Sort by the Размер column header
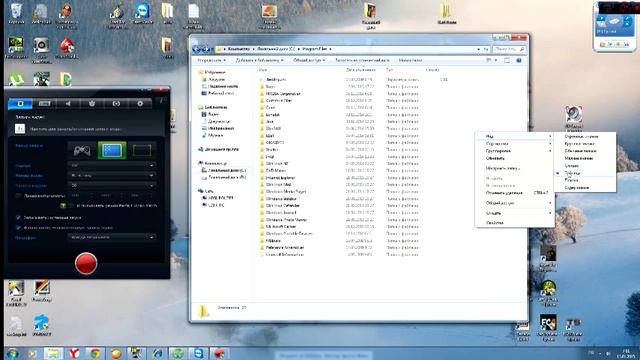640x360 pixels. pyautogui.click(x=433, y=70)
